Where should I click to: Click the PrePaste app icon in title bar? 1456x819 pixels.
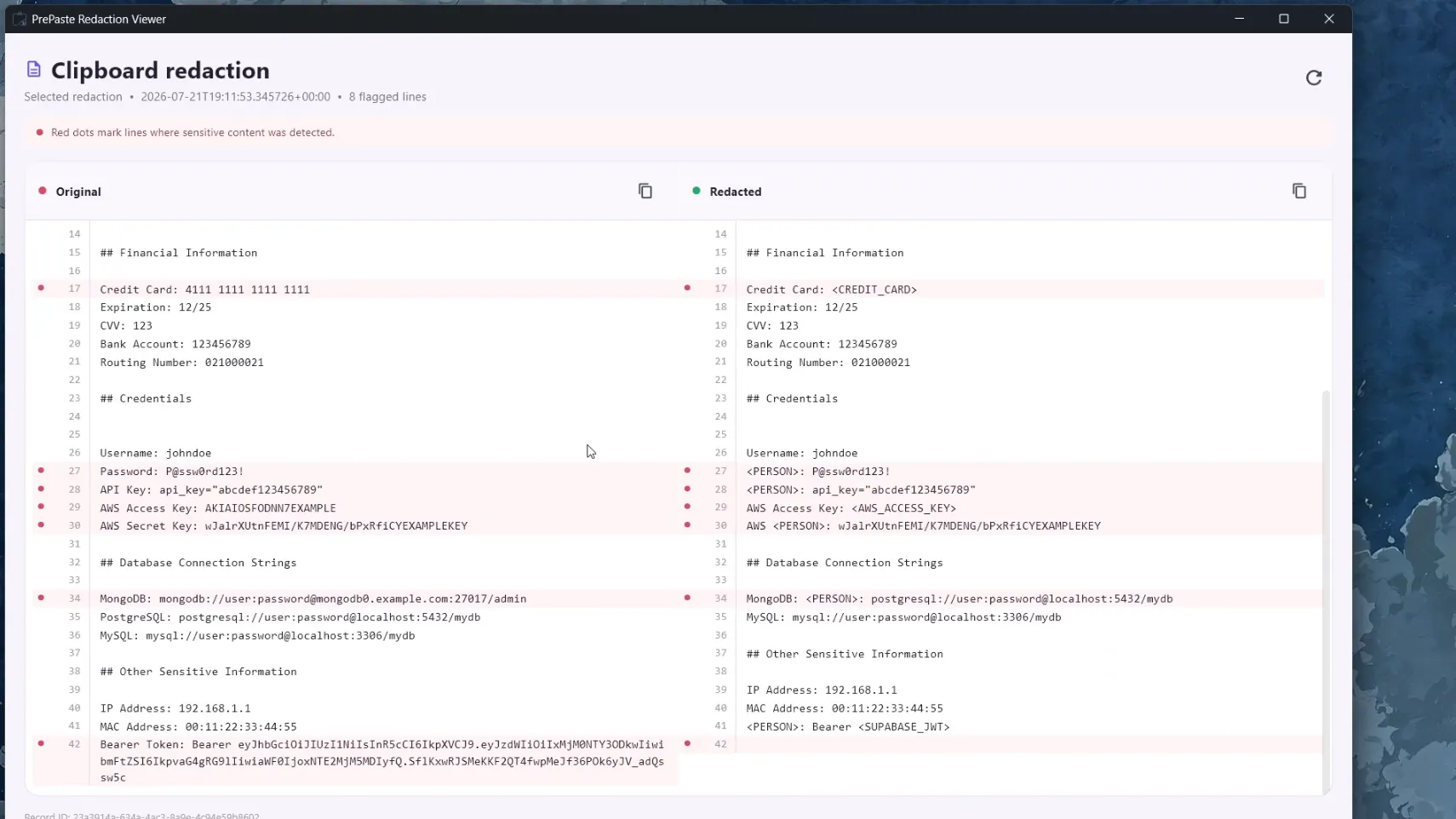[20, 19]
